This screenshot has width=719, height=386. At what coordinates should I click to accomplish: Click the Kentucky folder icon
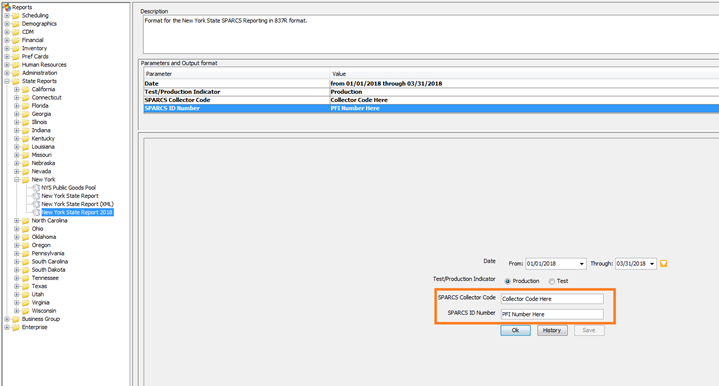pyautogui.click(x=26, y=139)
